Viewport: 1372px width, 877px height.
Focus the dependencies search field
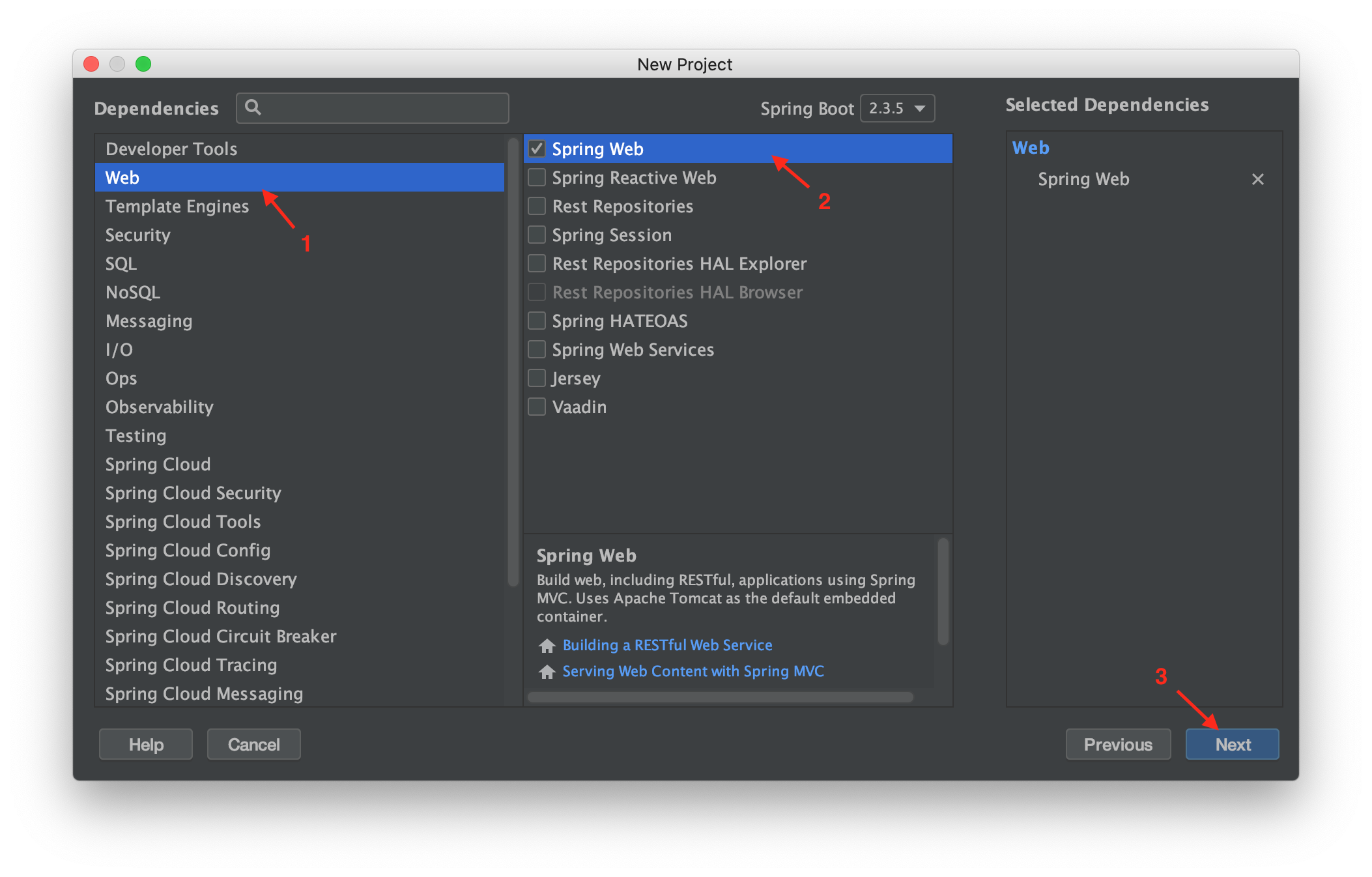tap(373, 108)
